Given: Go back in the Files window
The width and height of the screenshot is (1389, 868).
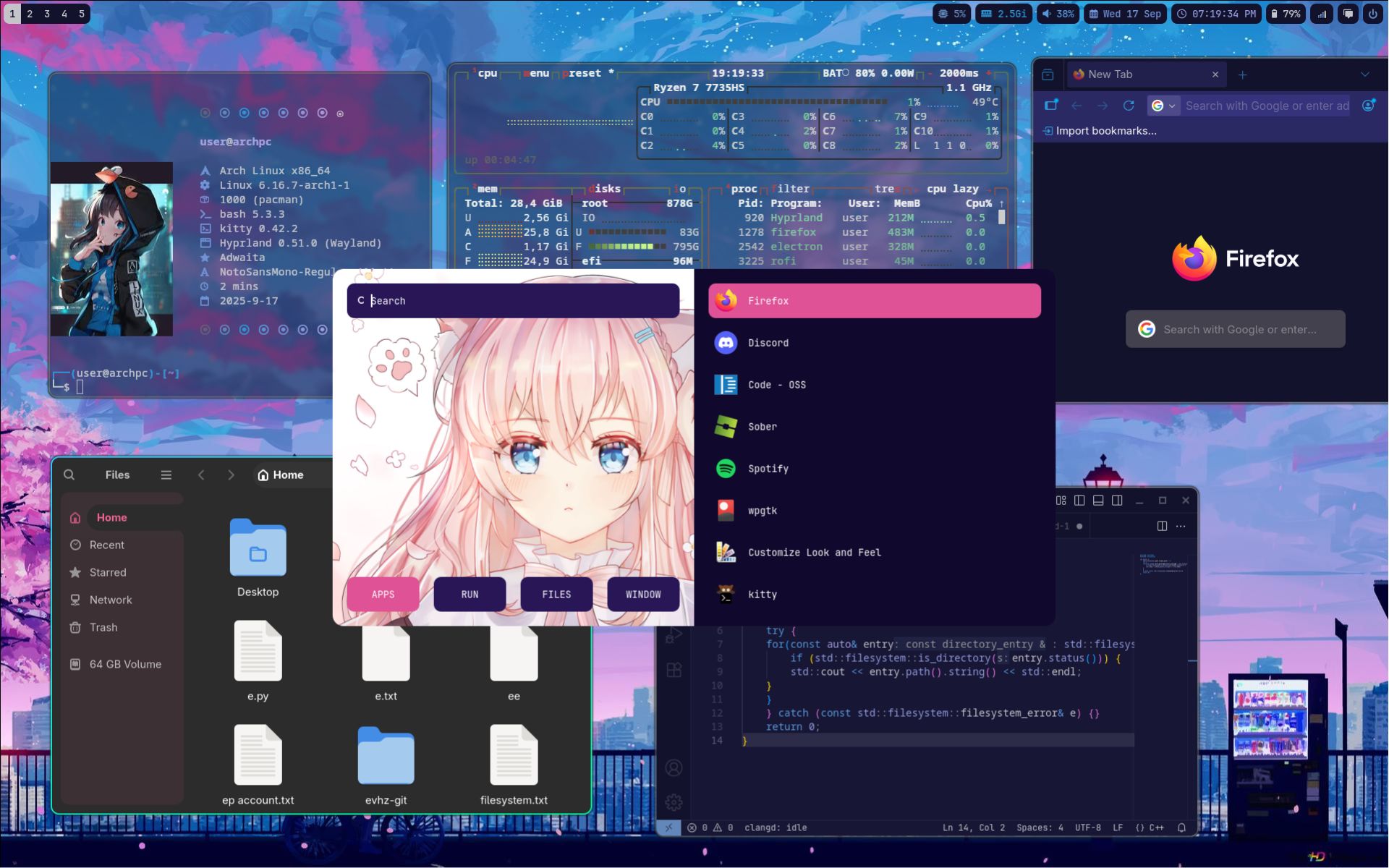Looking at the screenshot, I should point(201,475).
